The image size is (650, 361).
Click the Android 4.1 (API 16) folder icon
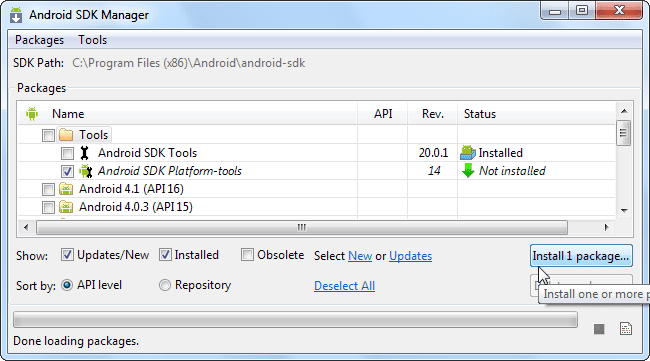(66, 189)
